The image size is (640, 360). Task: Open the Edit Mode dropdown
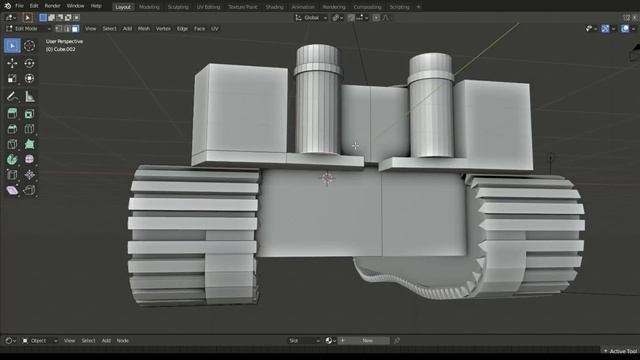point(28,29)
